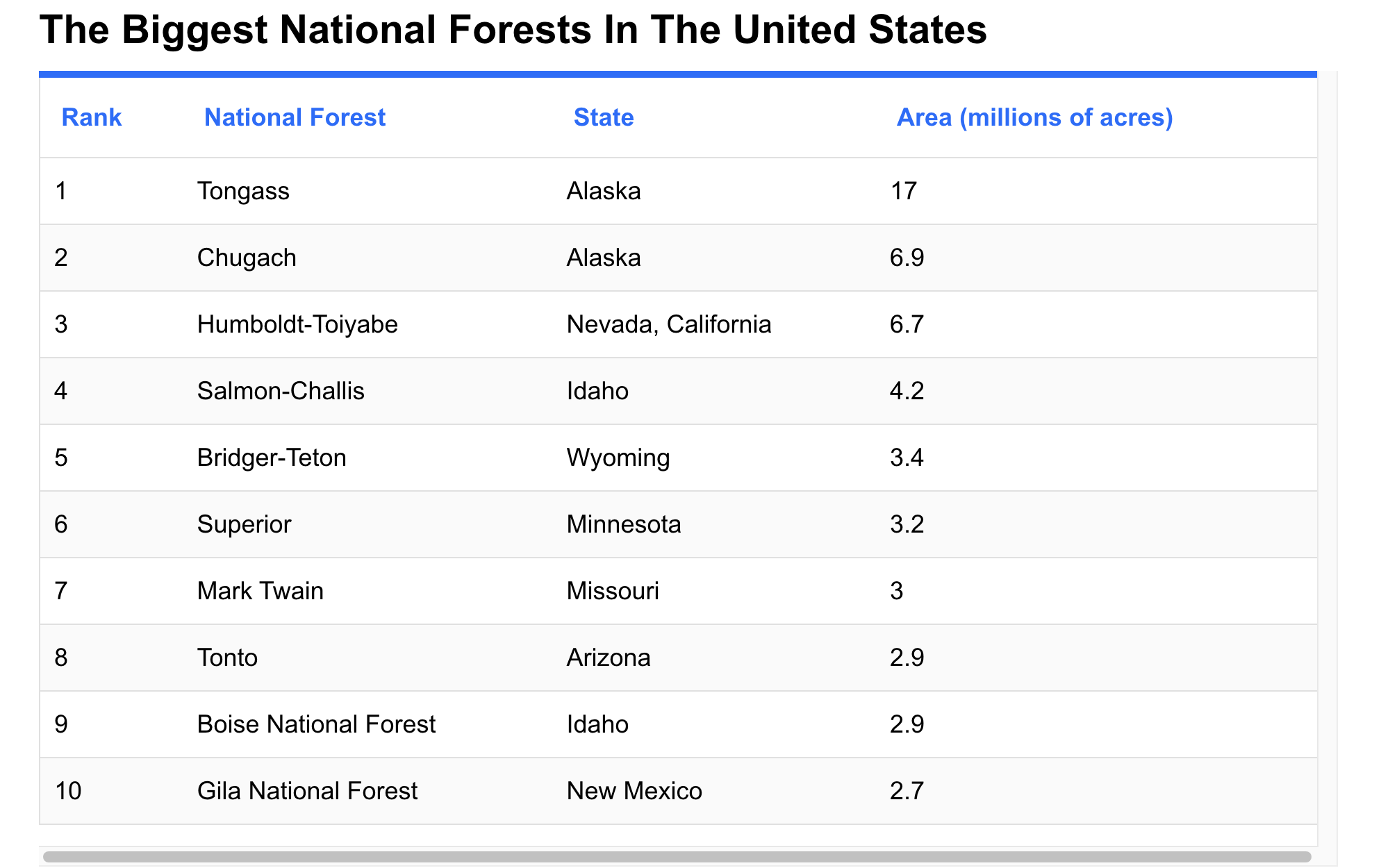Select the Salmon-Challis row name
The height and width of the screenshot is (868, 1381).
coord(281,391)
